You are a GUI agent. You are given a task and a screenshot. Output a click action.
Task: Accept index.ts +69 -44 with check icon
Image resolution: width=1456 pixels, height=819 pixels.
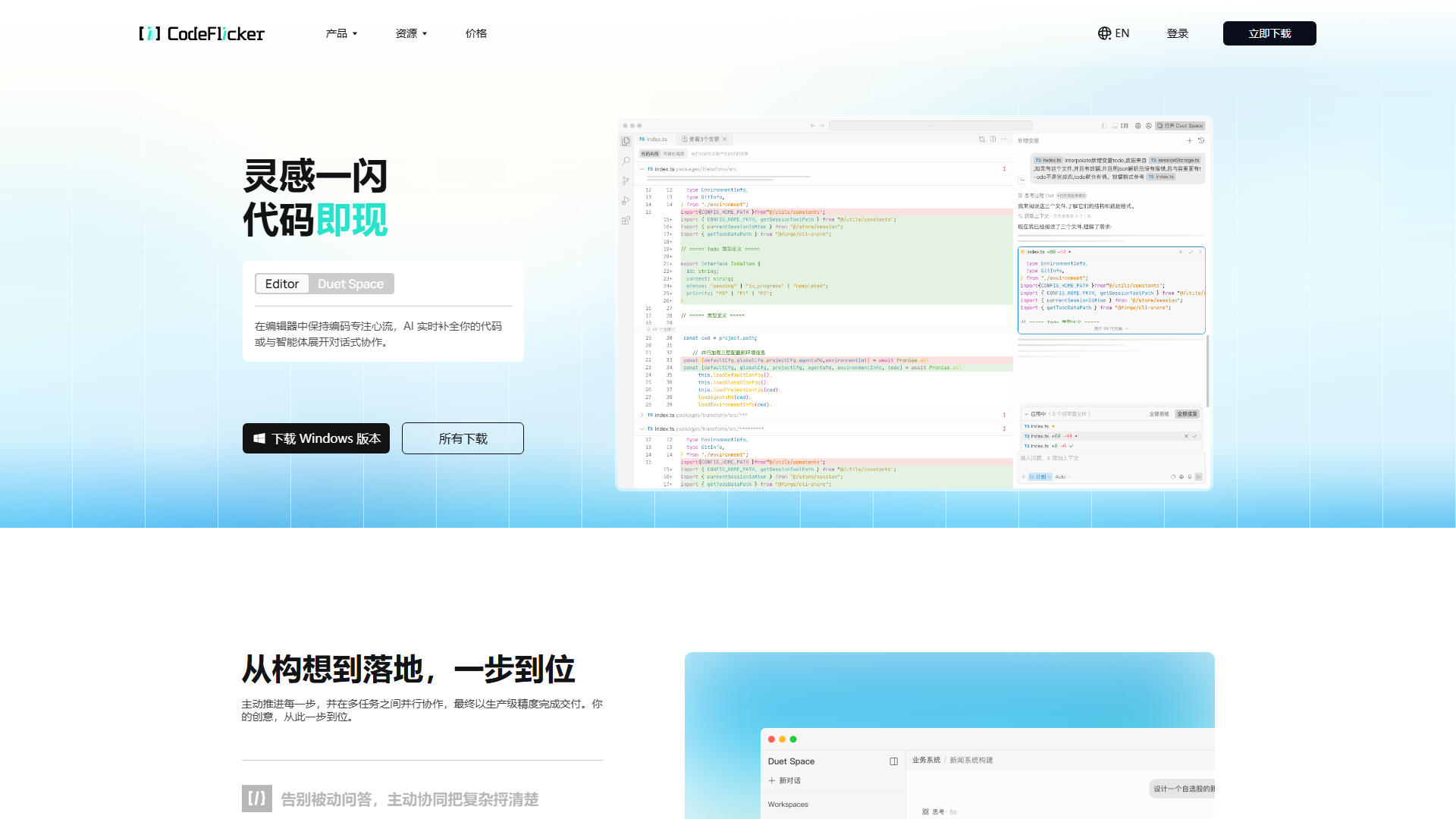pos(1194,436)
